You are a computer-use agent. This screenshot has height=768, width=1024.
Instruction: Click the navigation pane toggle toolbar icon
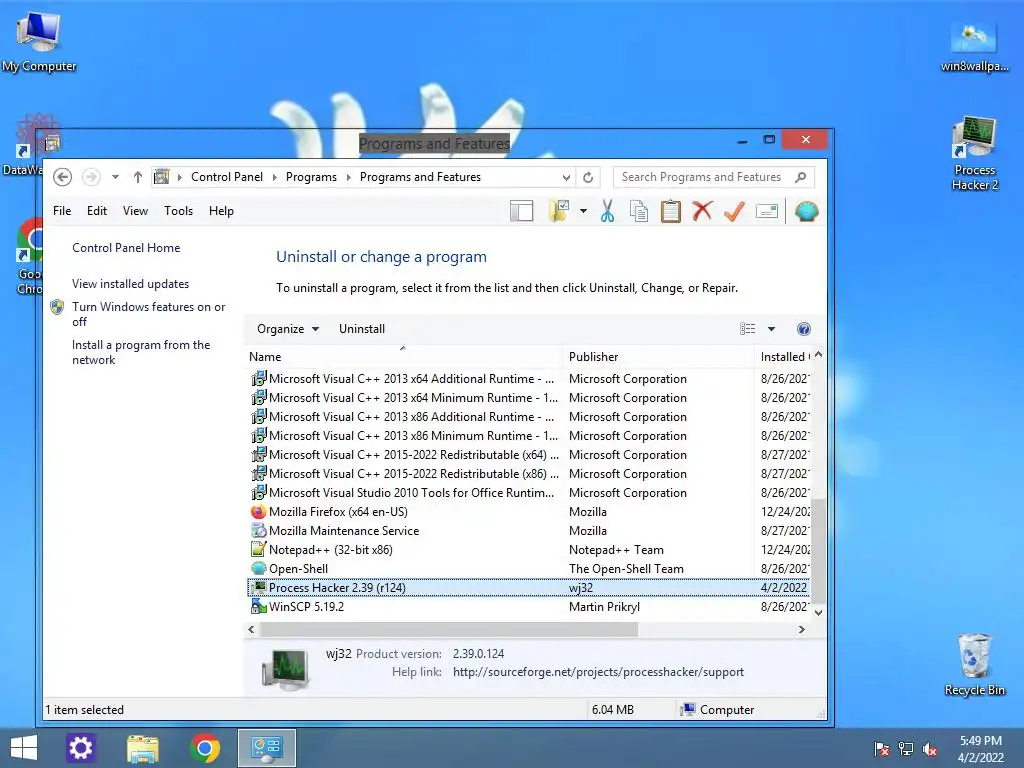pyautogui.click(x=521, y=211)
